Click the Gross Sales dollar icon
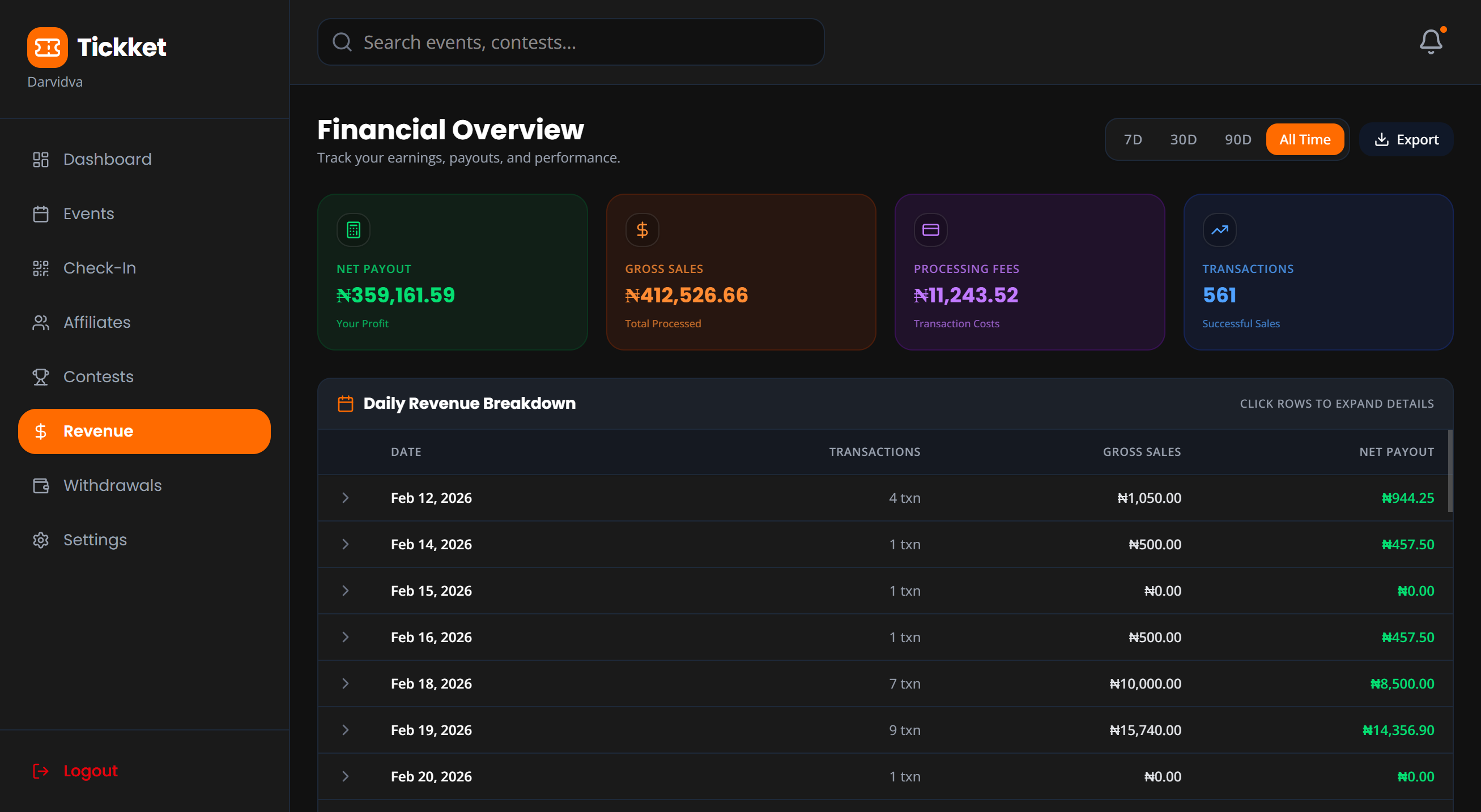 coord(641,230)
